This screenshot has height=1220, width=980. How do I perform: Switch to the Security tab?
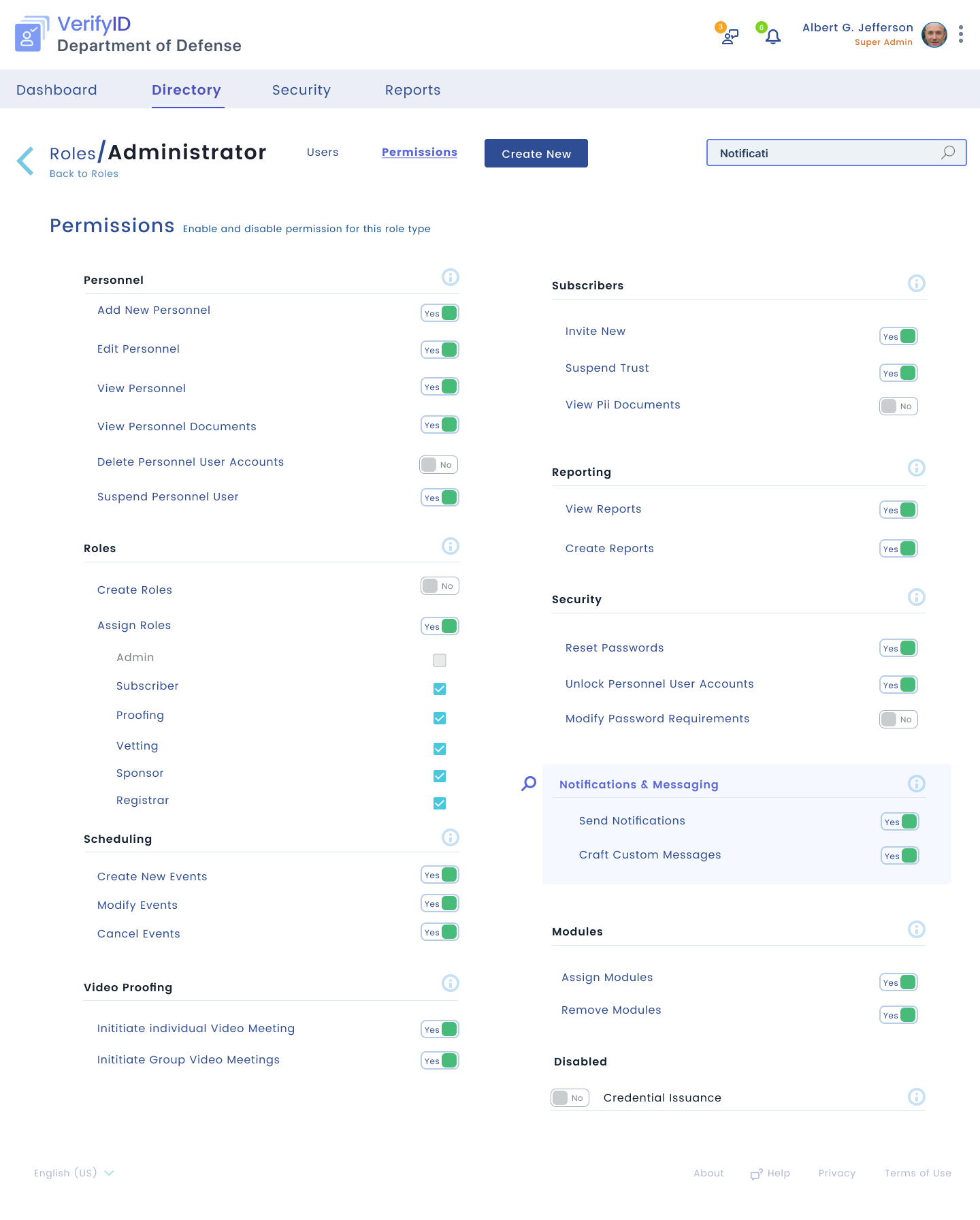(x=301, y=90)
